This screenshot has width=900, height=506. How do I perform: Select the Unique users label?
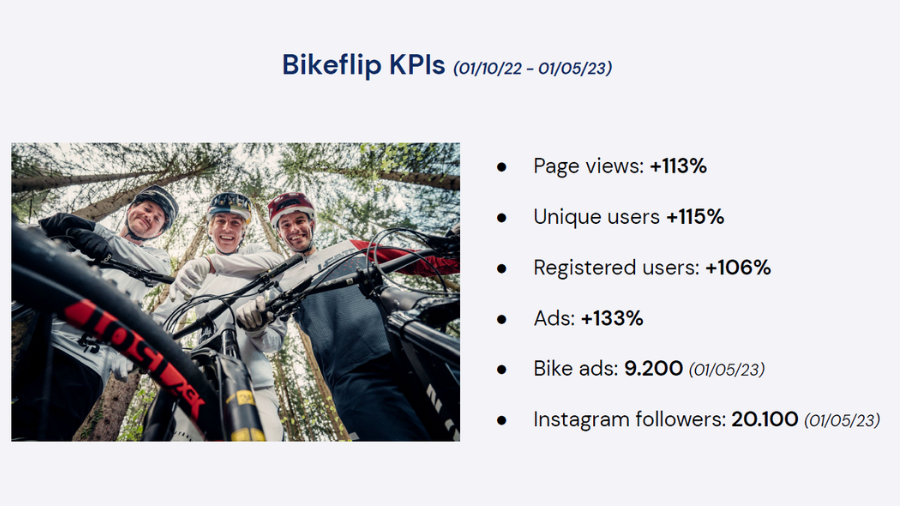(x=596, y=217)
